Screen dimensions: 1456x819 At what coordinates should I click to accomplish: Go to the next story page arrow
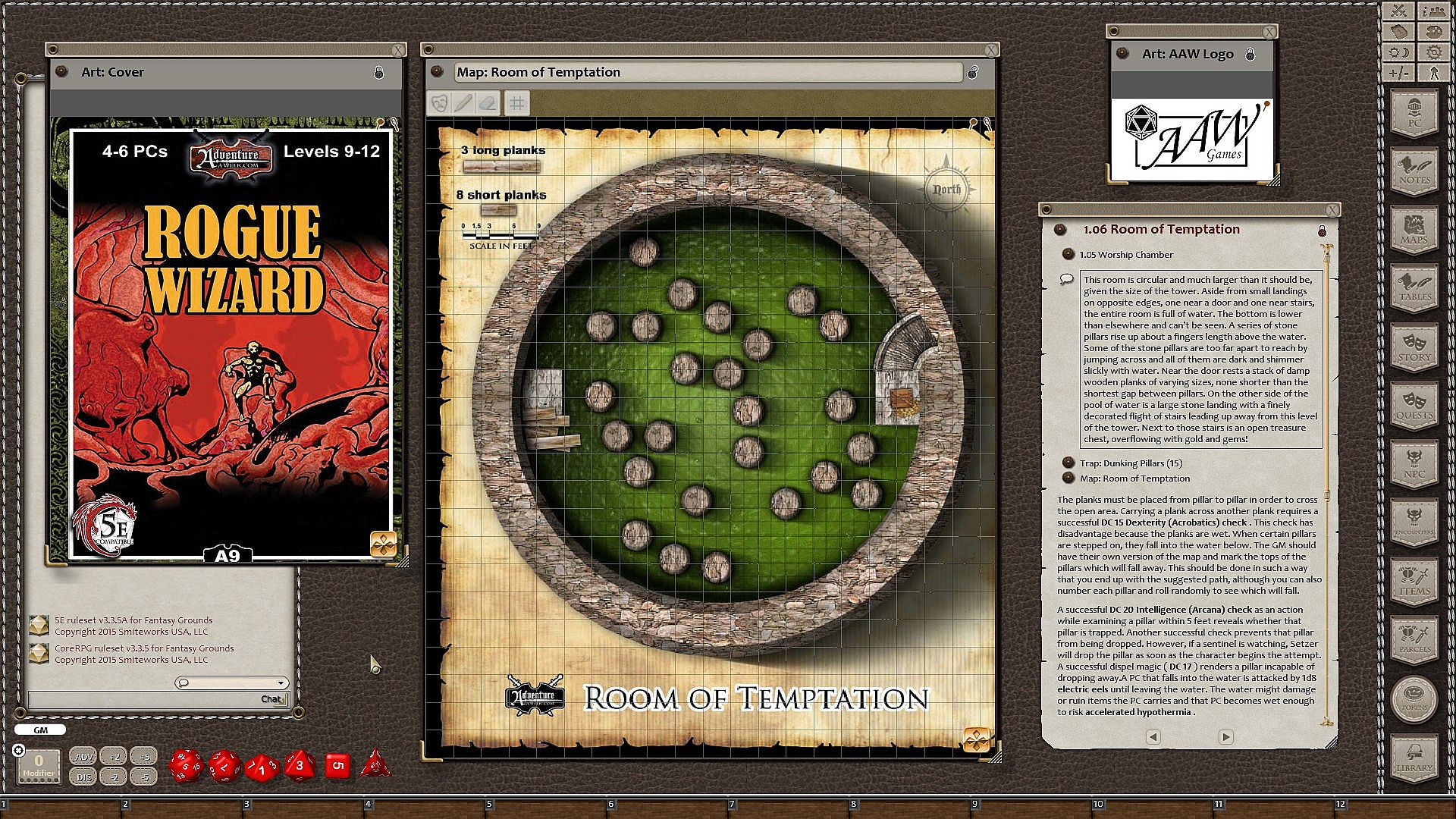[1225, 736]
